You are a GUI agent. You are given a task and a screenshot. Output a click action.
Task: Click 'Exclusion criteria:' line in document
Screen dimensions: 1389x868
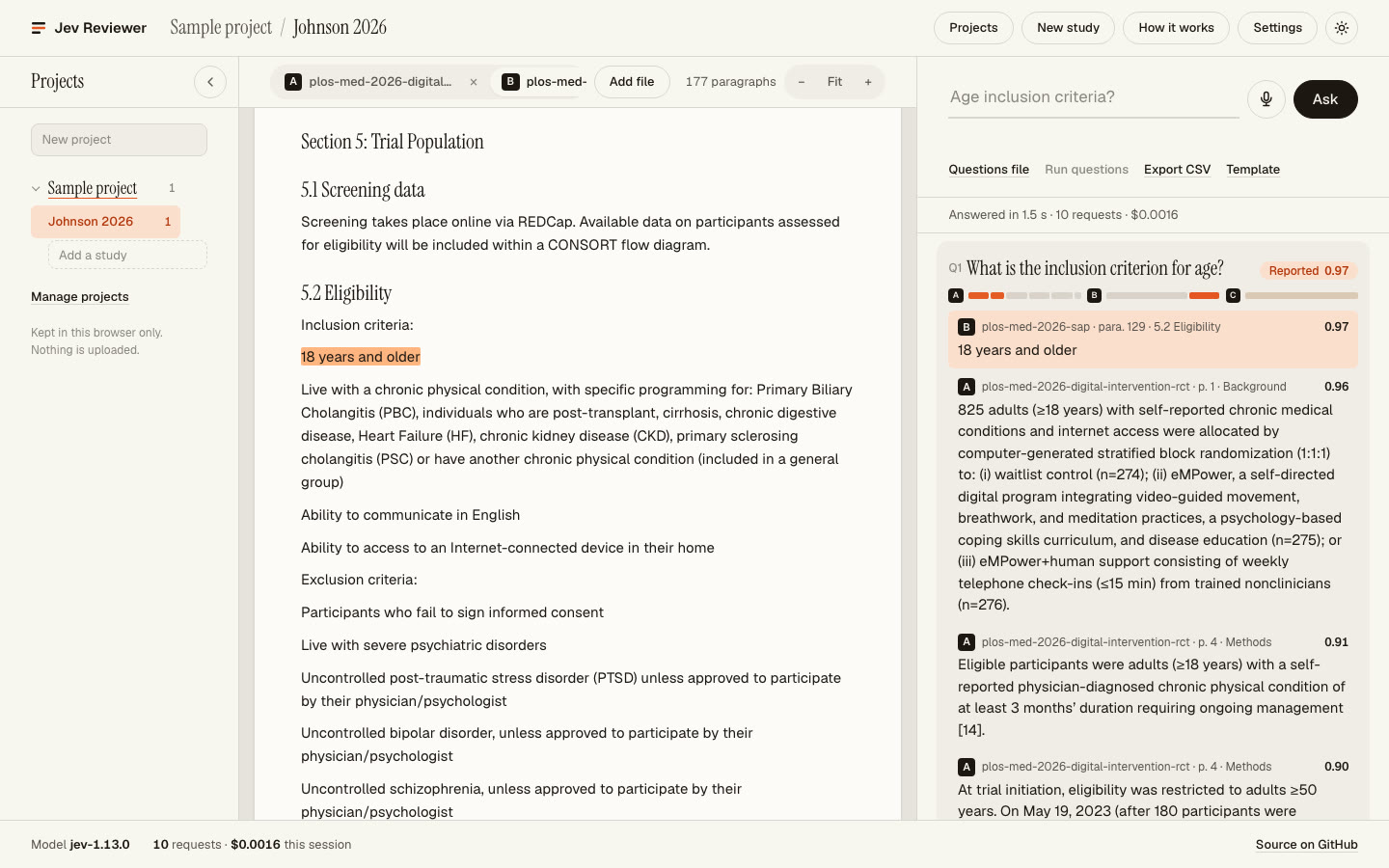click(359, 580)
